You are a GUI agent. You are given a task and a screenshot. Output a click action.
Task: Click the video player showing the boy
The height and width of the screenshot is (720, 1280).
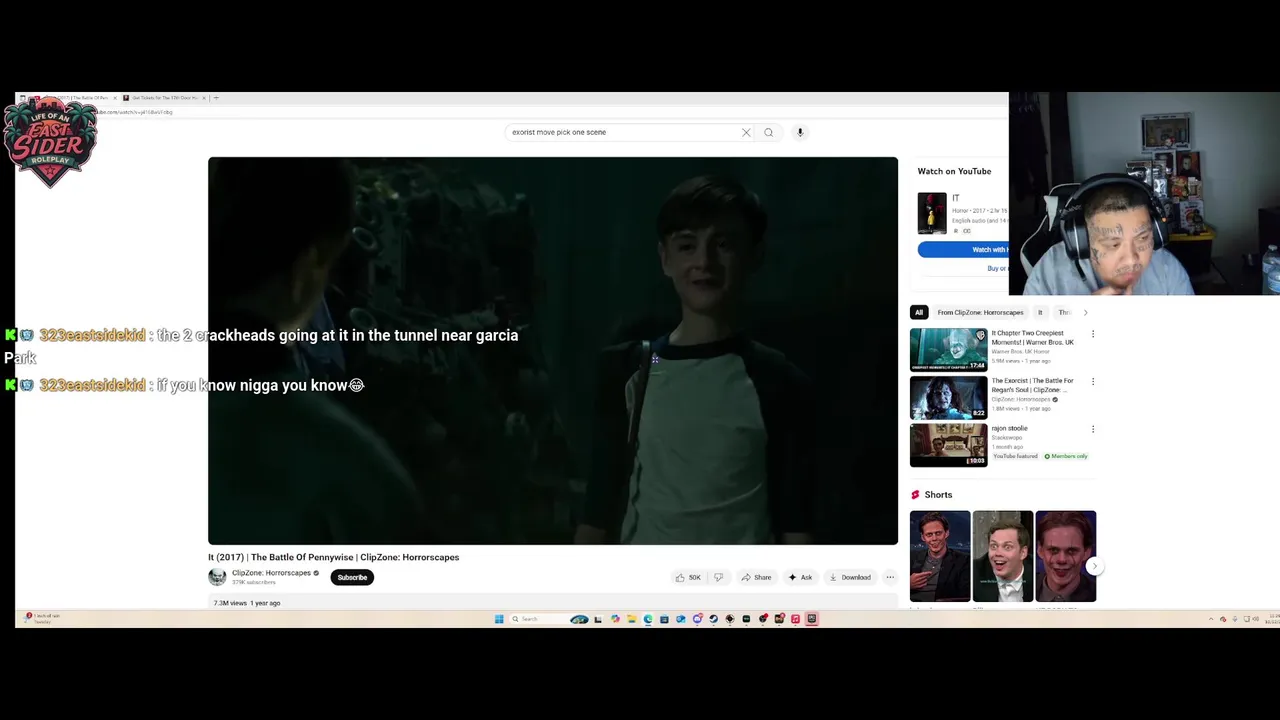[553, 351]
